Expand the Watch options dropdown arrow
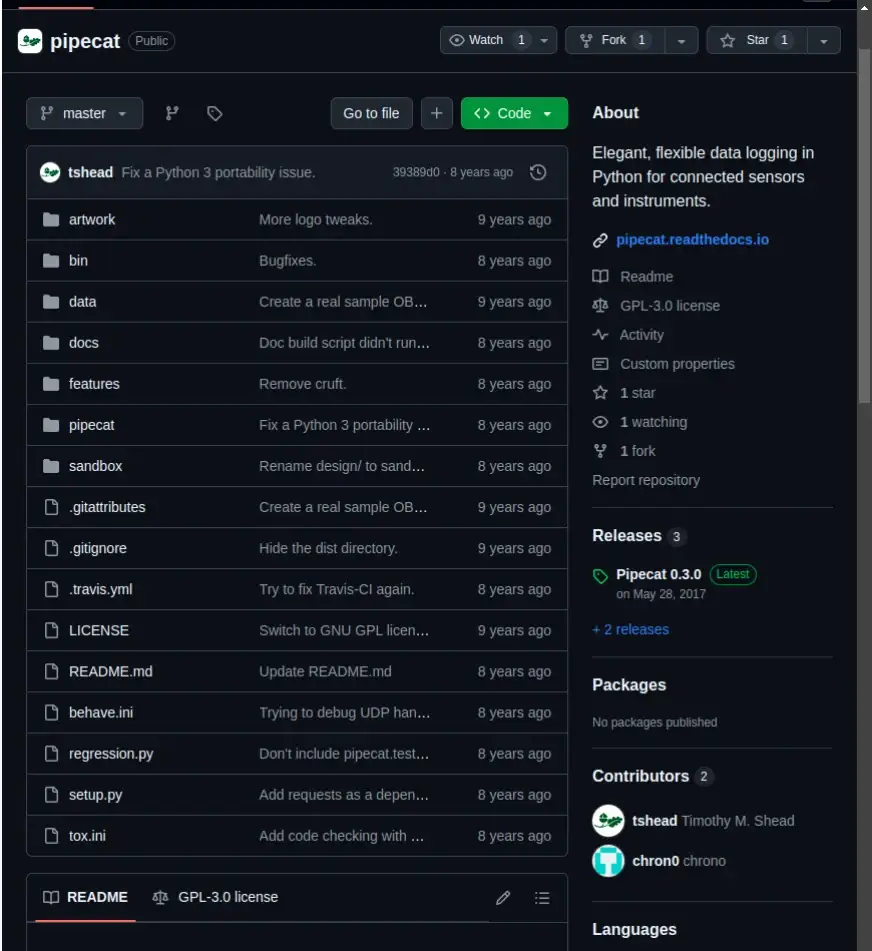The height and width of the screenshot is (951, 872). tap(544, 41)
